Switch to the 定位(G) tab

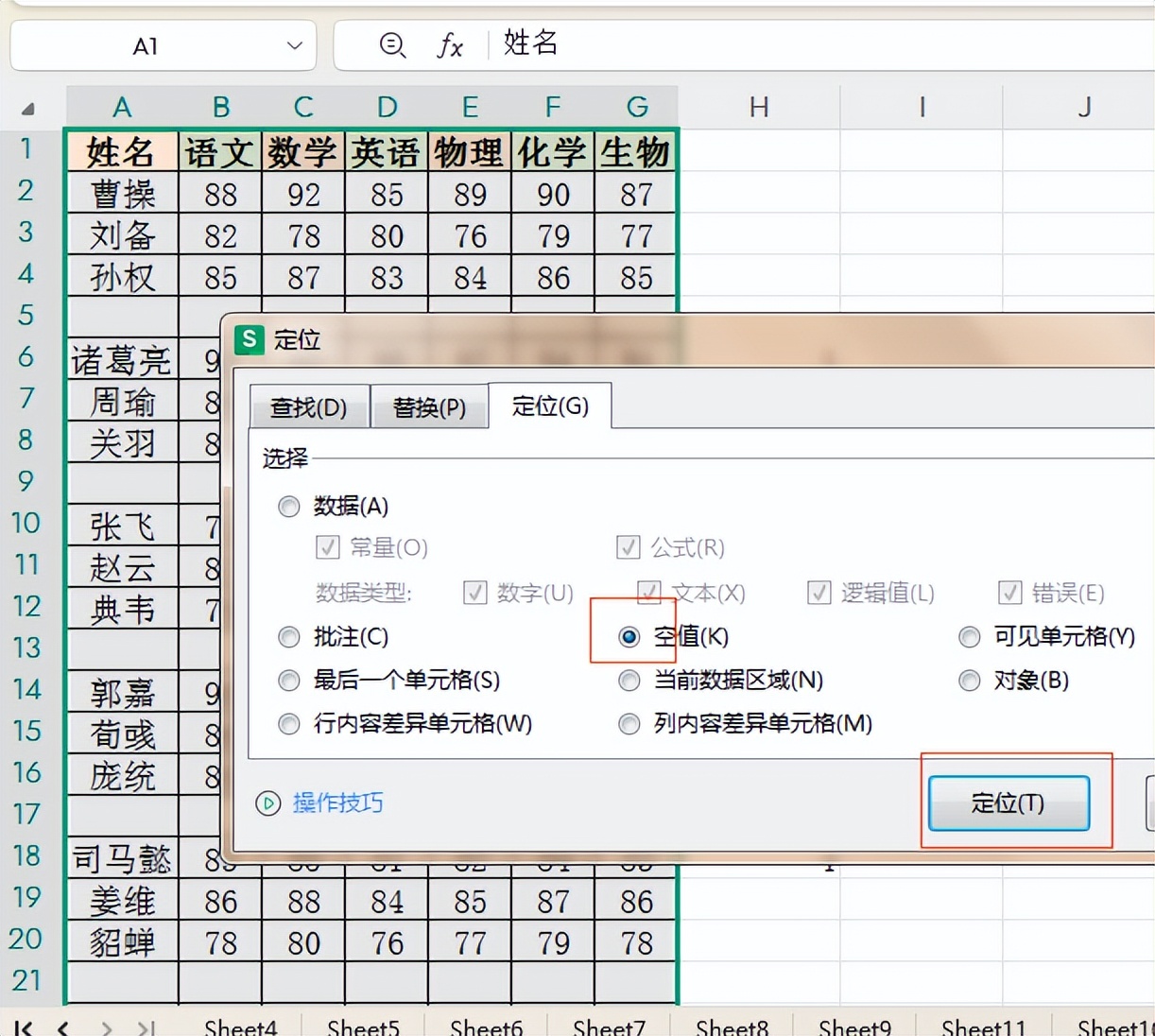(x=550, y=406)
